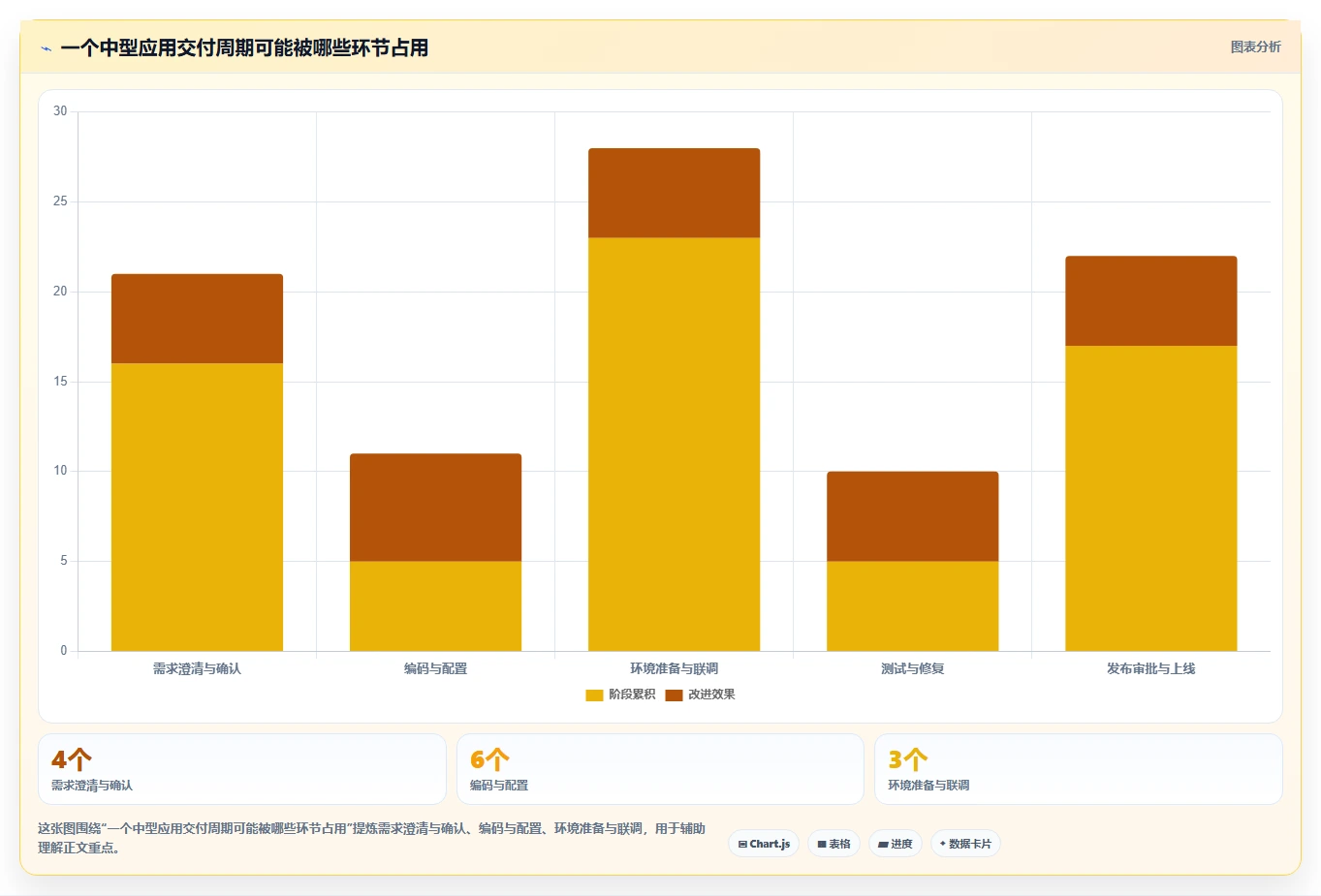Image resolution: width=1321 pixels, height=896 pixels.
Task: Click the yellow bar segment for 需求澄清与确认
Action: coord(197,507)
